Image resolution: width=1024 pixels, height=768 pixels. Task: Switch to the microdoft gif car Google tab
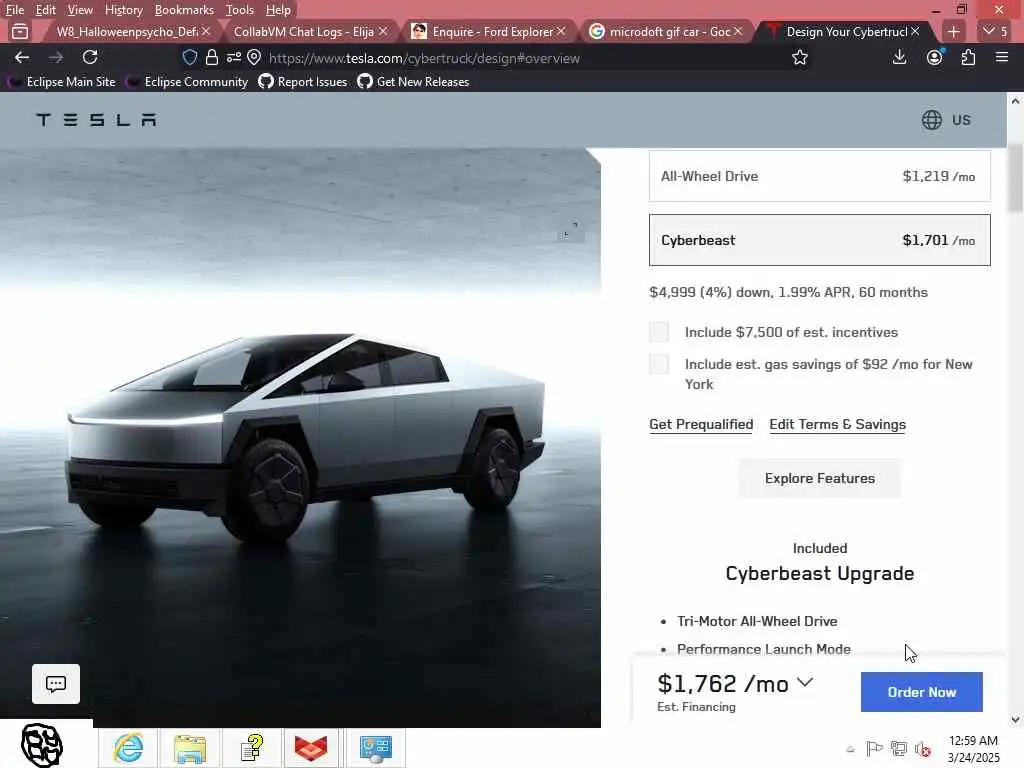pos(669,31)
